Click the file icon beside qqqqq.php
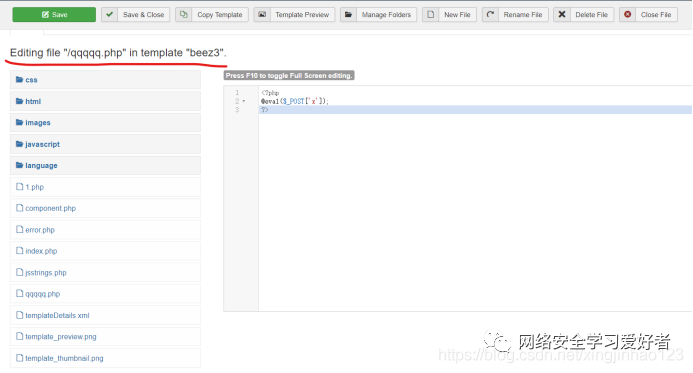This screenshot has width=693, height=373. coord(19,293)
